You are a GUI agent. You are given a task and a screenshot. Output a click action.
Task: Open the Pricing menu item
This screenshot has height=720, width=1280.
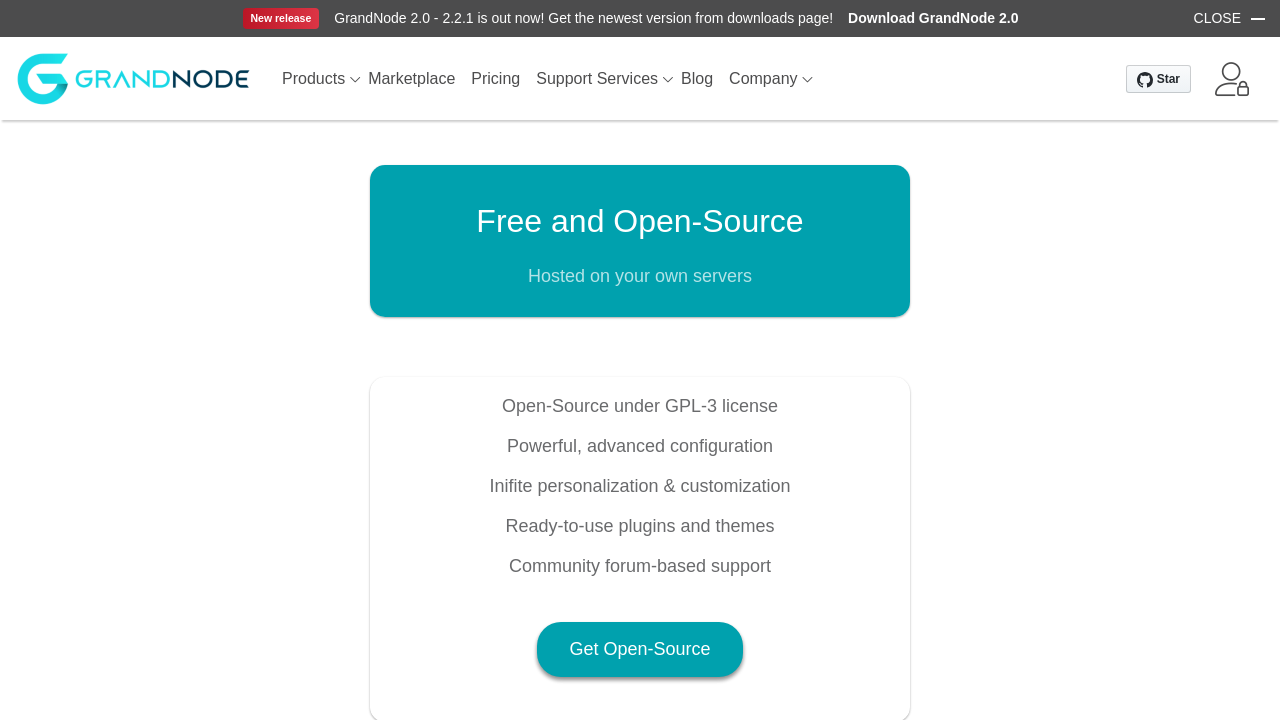tap(495, 79)
